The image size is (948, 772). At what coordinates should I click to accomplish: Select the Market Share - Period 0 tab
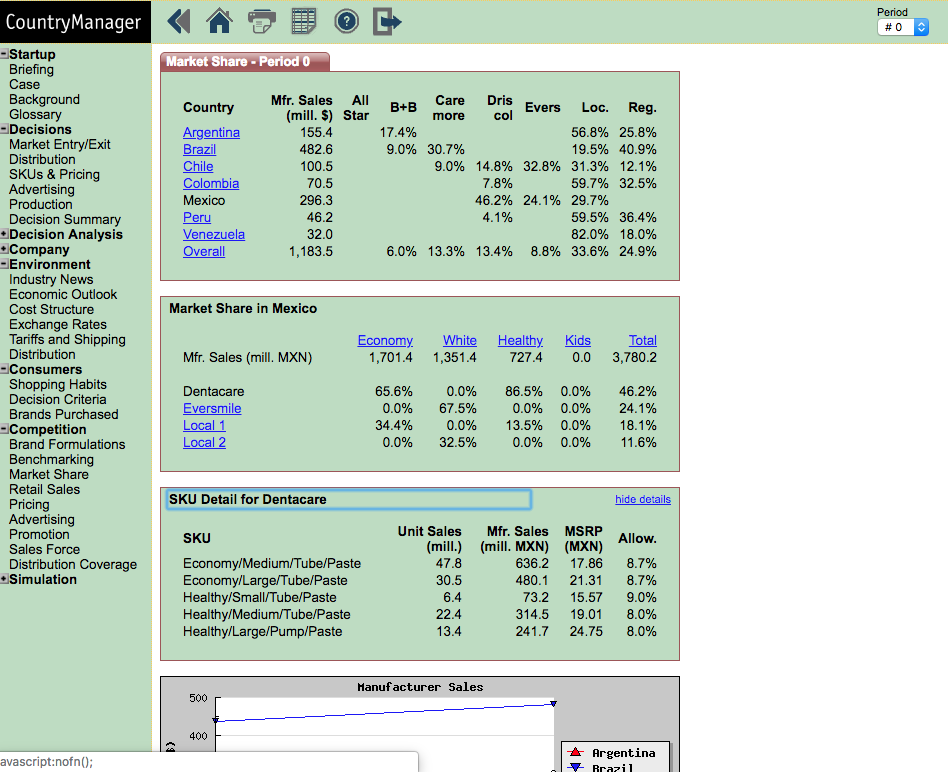coord(245,62)
